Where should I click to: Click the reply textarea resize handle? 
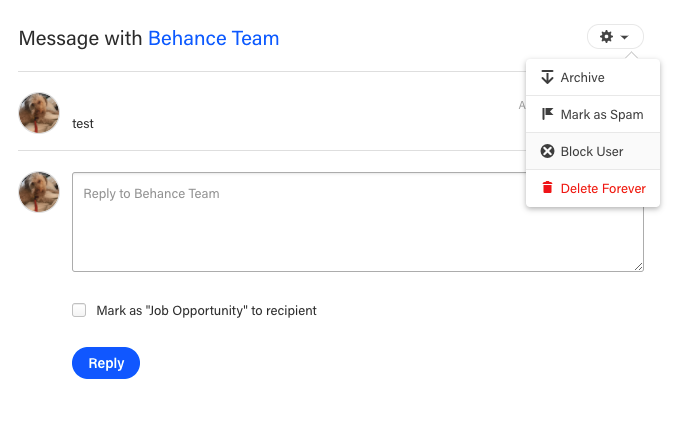click(639, 267)
